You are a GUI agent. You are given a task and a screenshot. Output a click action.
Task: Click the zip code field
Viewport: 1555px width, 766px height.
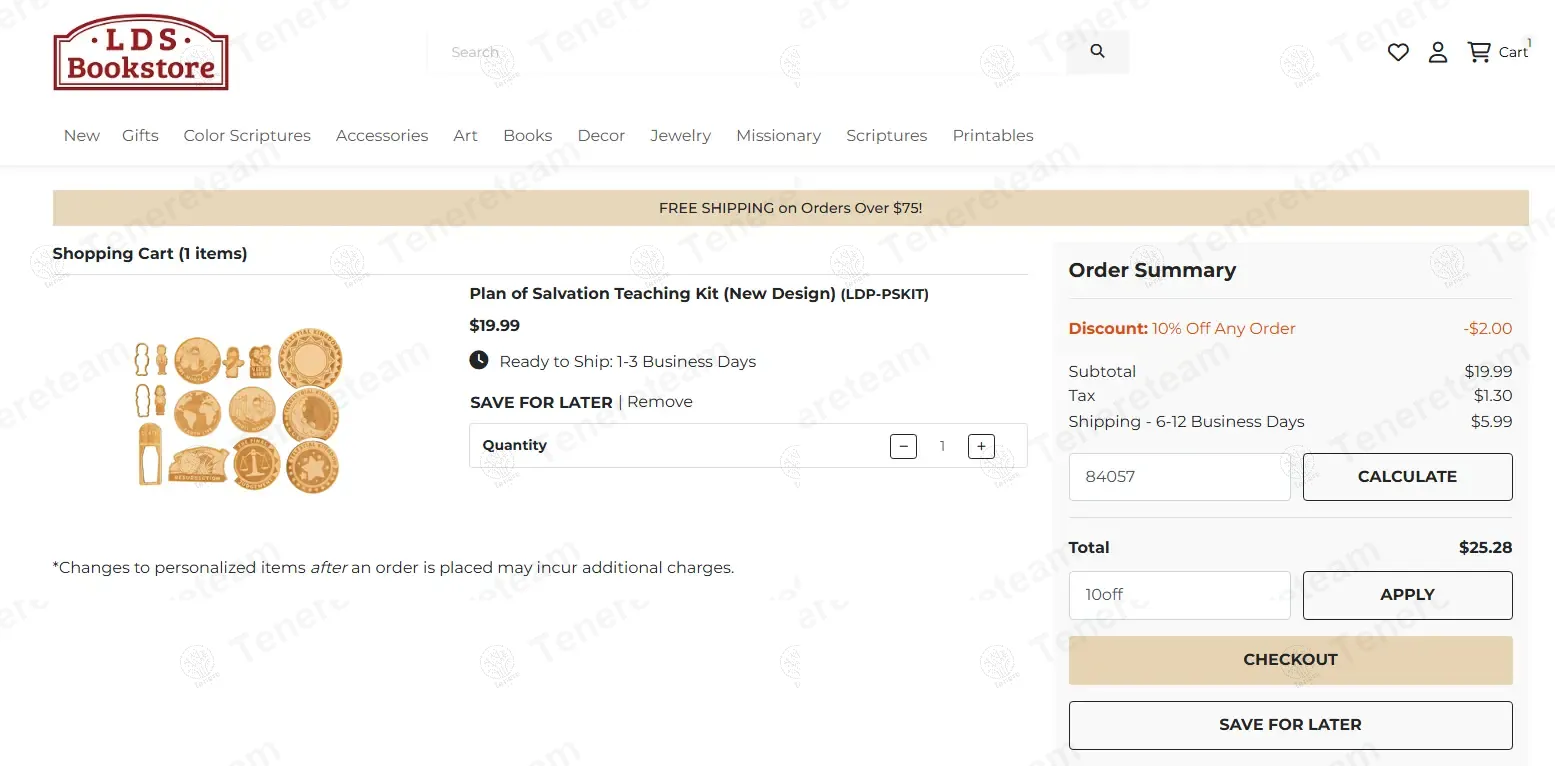[1179, 477]
